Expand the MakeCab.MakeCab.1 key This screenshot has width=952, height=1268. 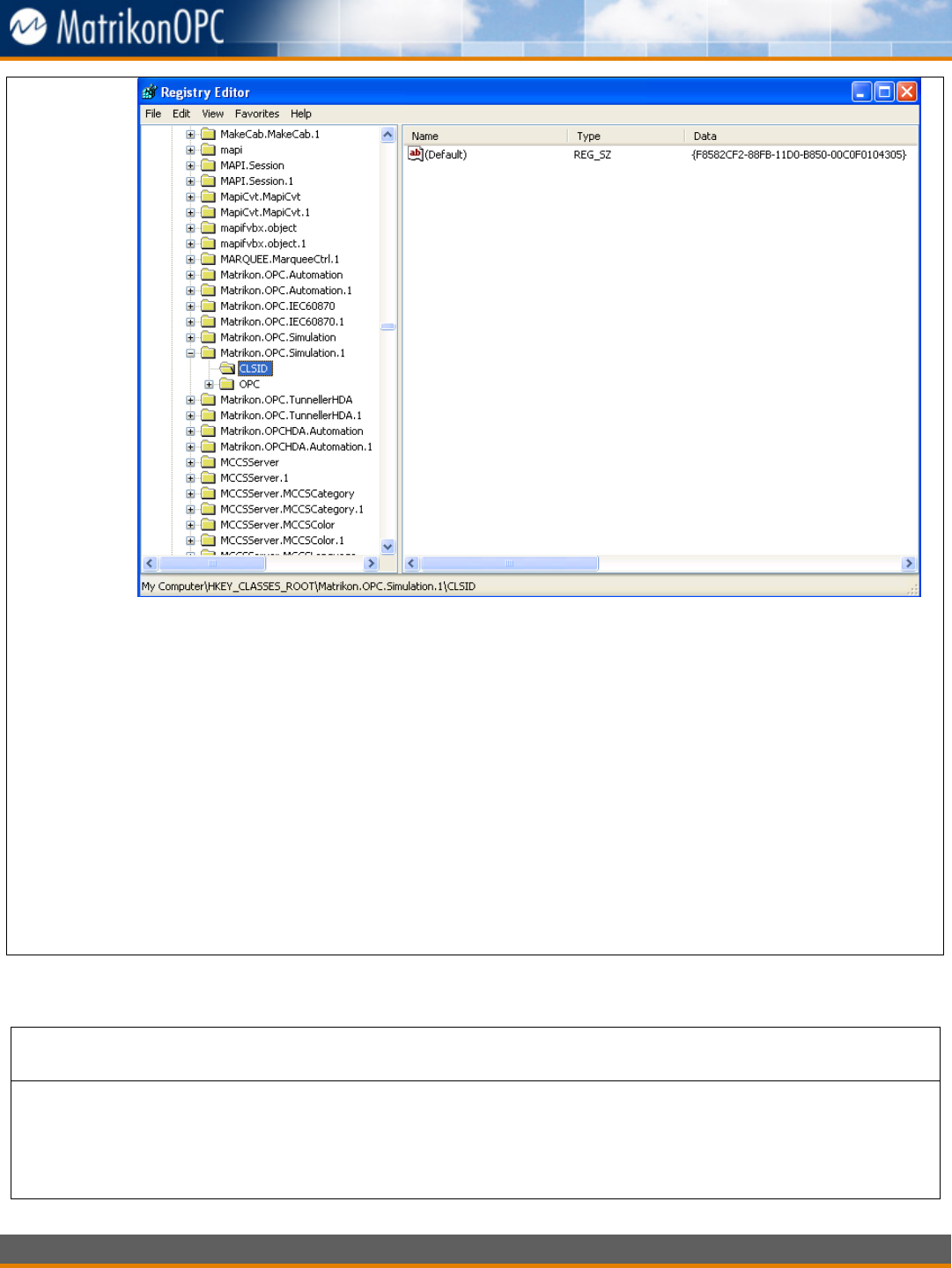[190, 135]
